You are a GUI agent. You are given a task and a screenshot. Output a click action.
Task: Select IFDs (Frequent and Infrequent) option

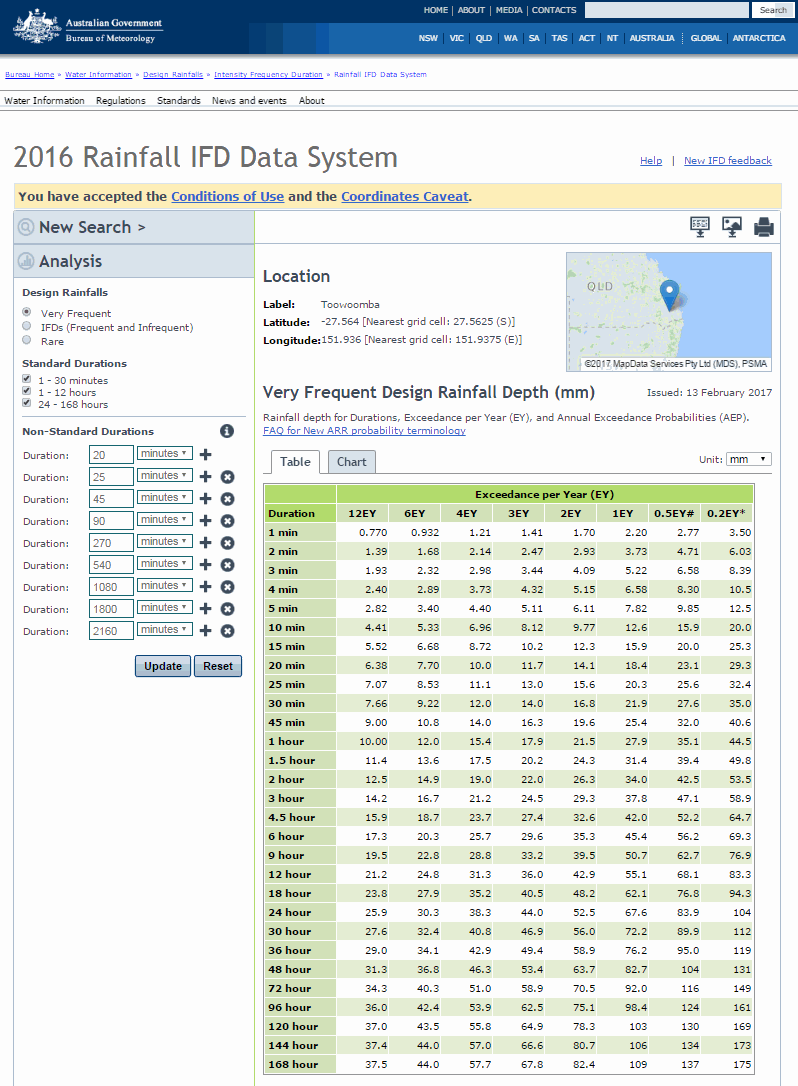pos(26,326)
